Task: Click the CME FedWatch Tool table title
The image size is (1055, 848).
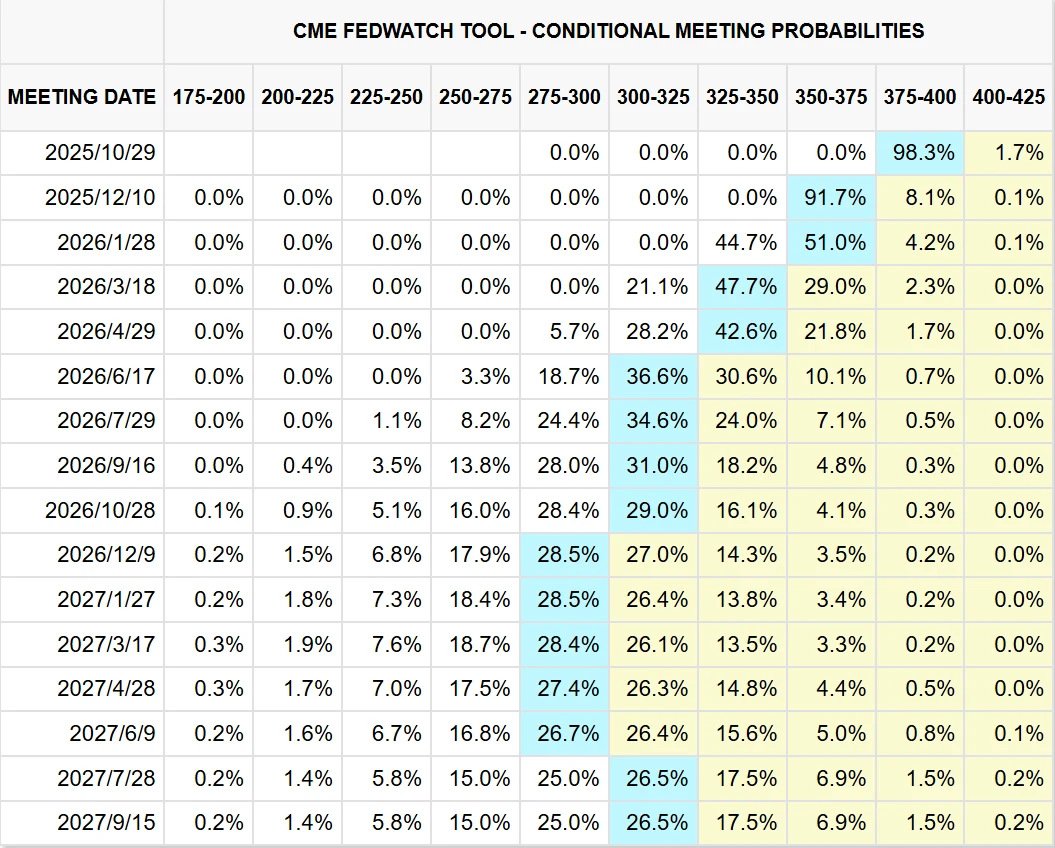Action: [608, 30]
